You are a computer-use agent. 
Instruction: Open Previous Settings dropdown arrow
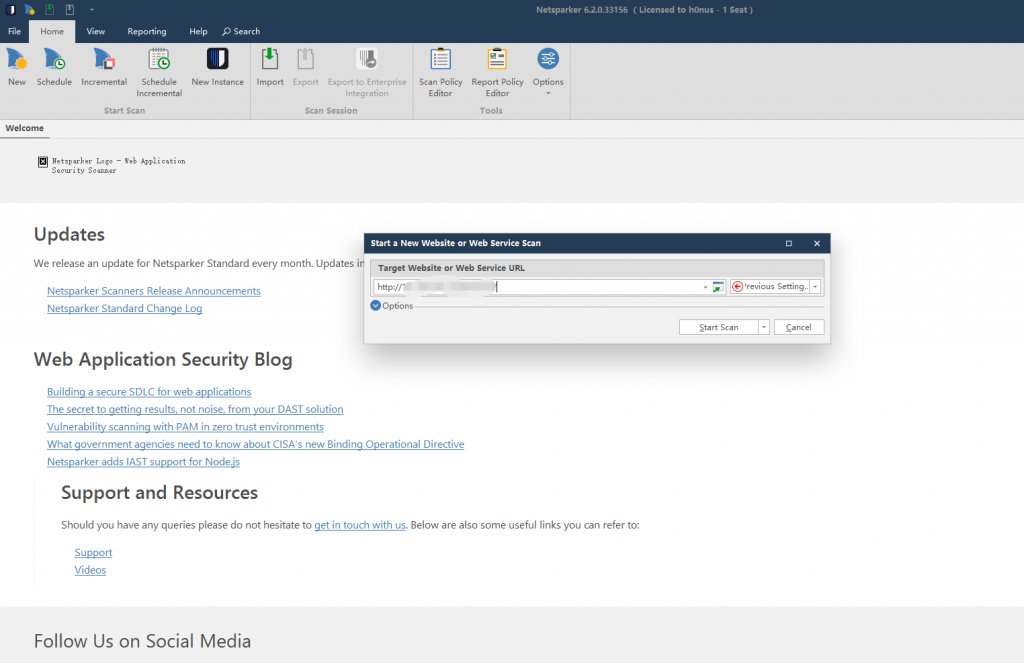(815, 287)
